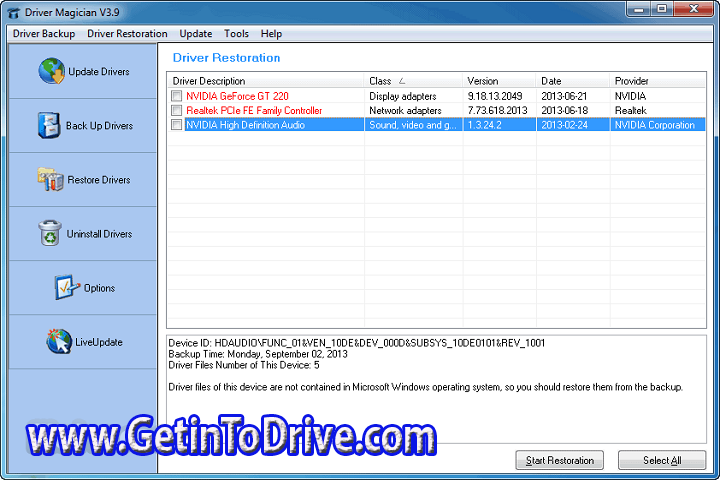Sort by the Date column header

tap(573, 81)
